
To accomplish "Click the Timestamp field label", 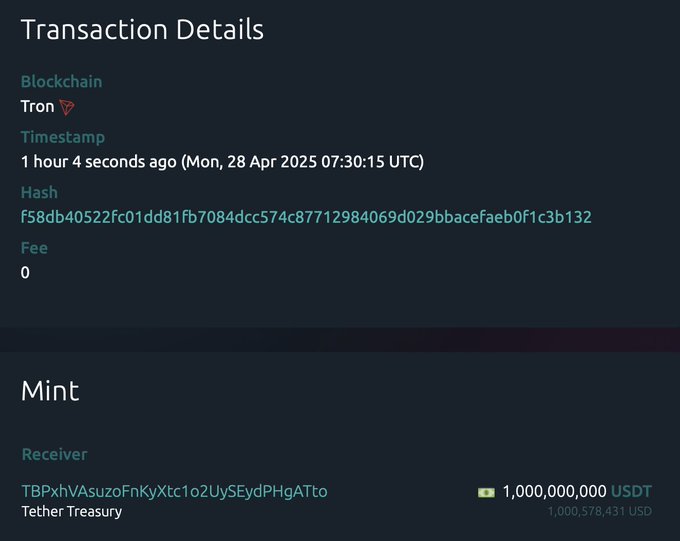I will coord(62,137).
